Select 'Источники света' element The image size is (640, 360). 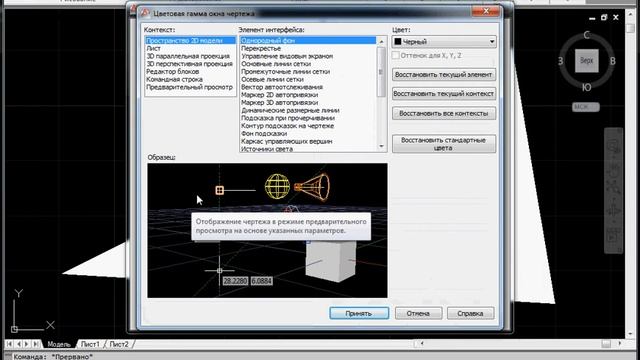click(x=267, y=149)
